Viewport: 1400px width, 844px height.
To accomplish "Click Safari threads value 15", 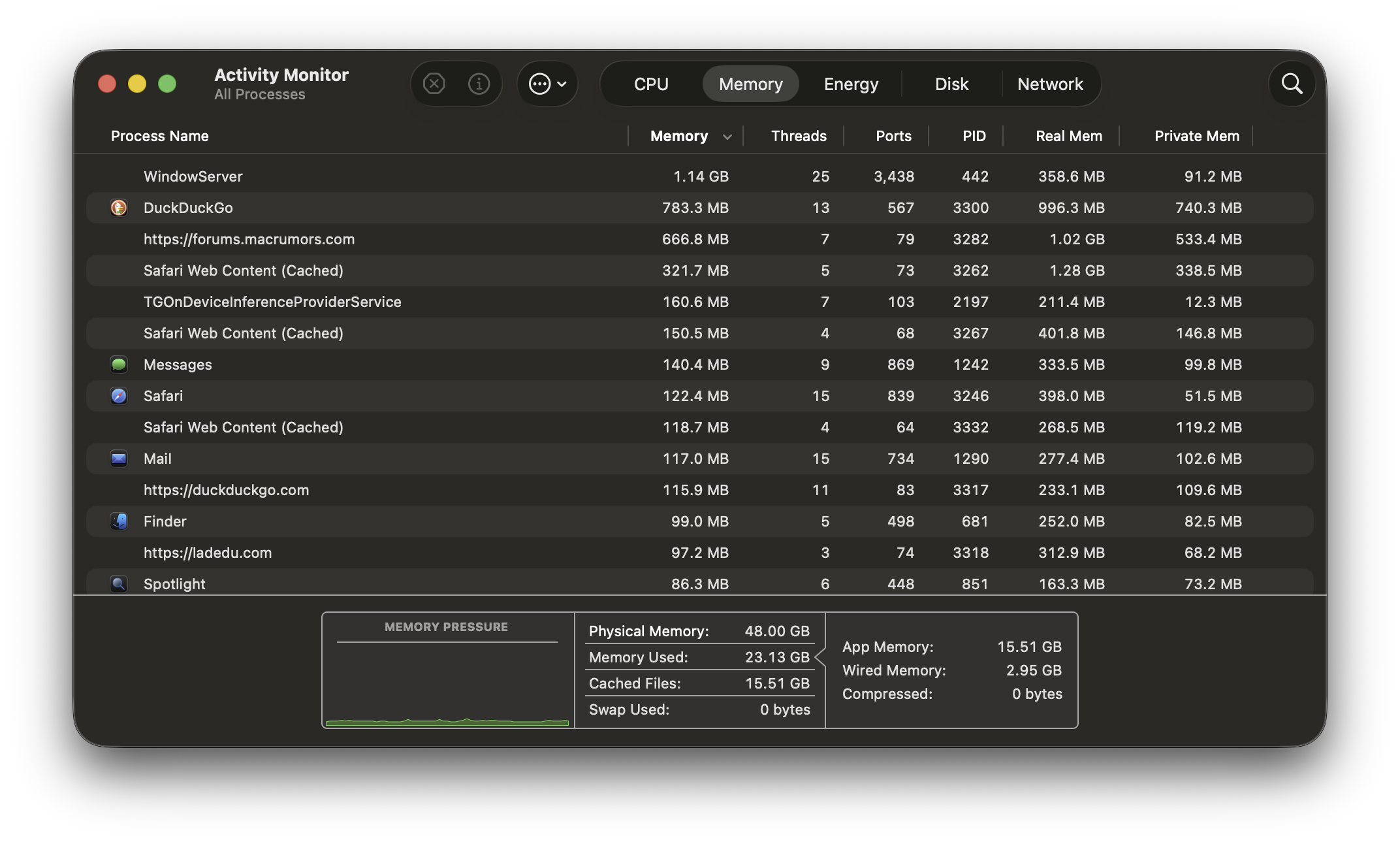I will pos(821,396).
